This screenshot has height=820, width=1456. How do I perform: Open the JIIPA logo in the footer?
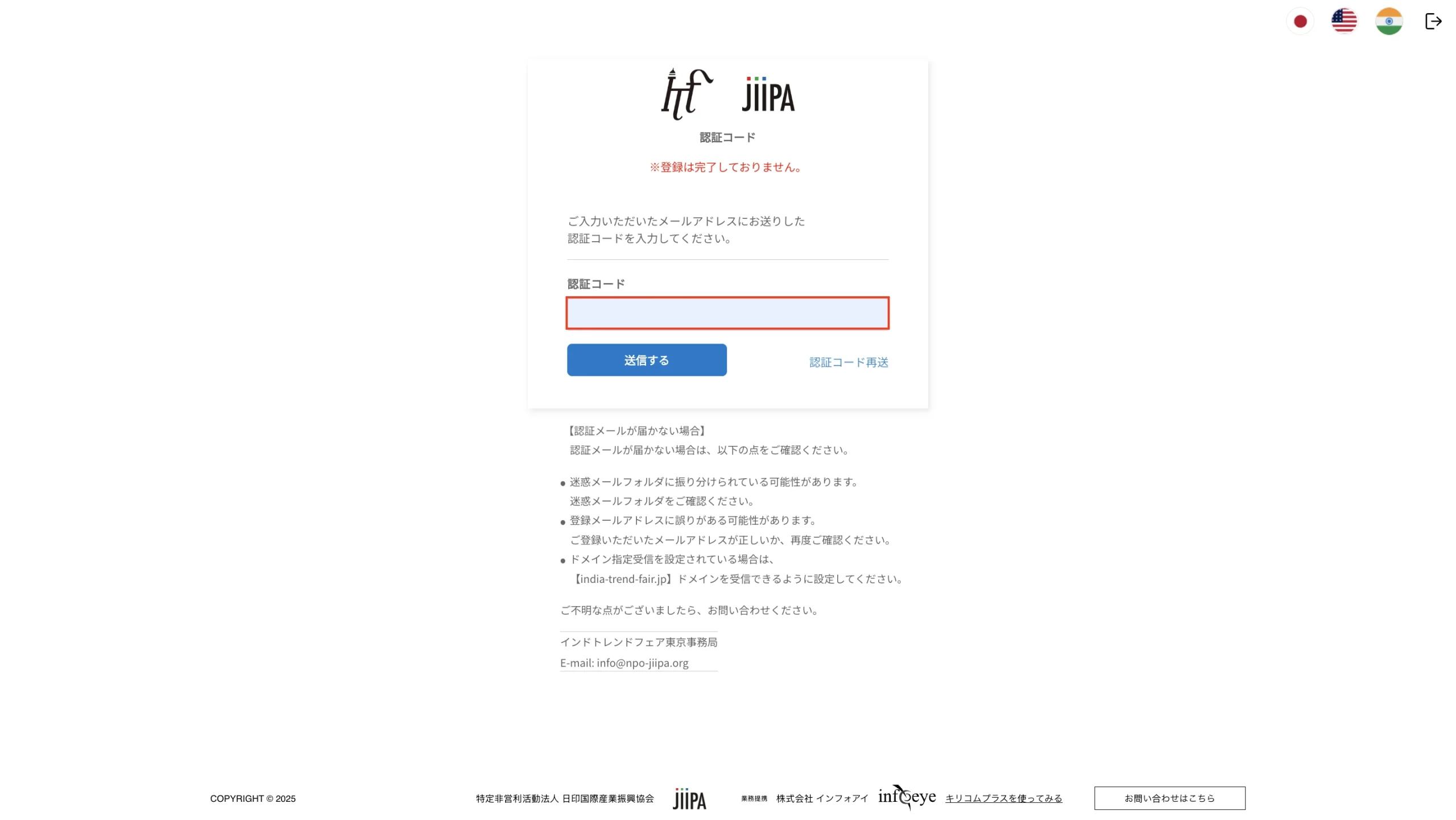[x=689, y=798]
